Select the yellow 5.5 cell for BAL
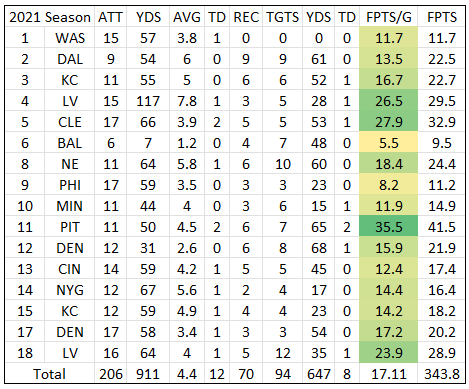469x389 pixels. tap(388, 143)
